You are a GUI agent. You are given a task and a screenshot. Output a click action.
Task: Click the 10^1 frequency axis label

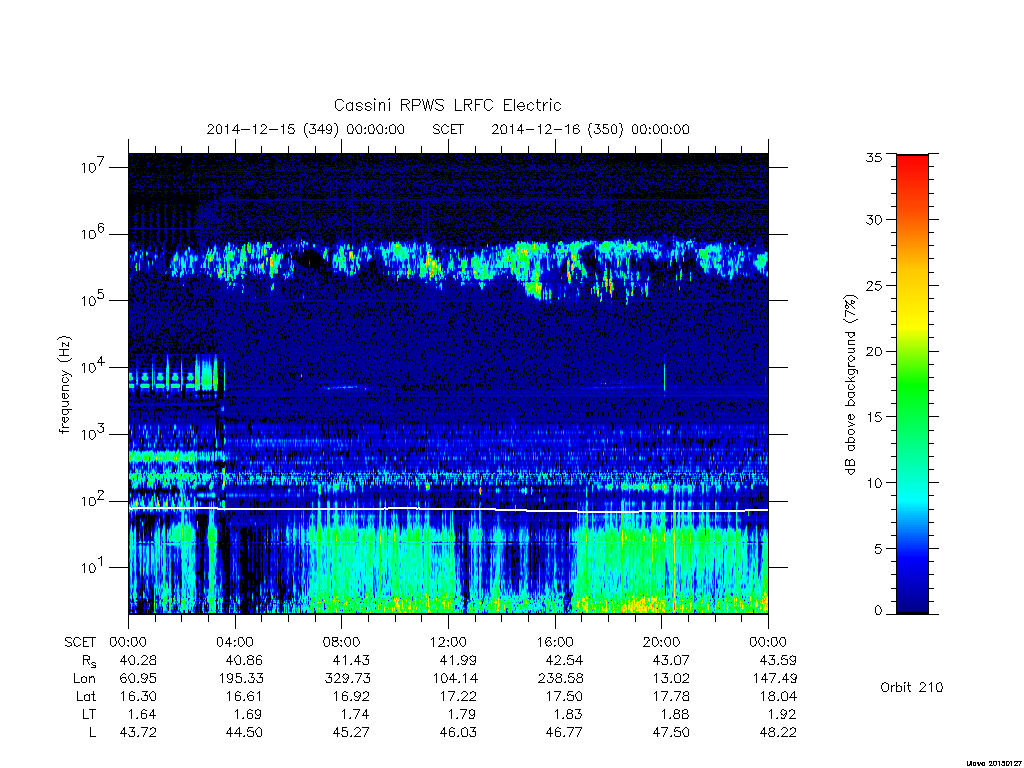pyautogui.click(x=93, y=567)
